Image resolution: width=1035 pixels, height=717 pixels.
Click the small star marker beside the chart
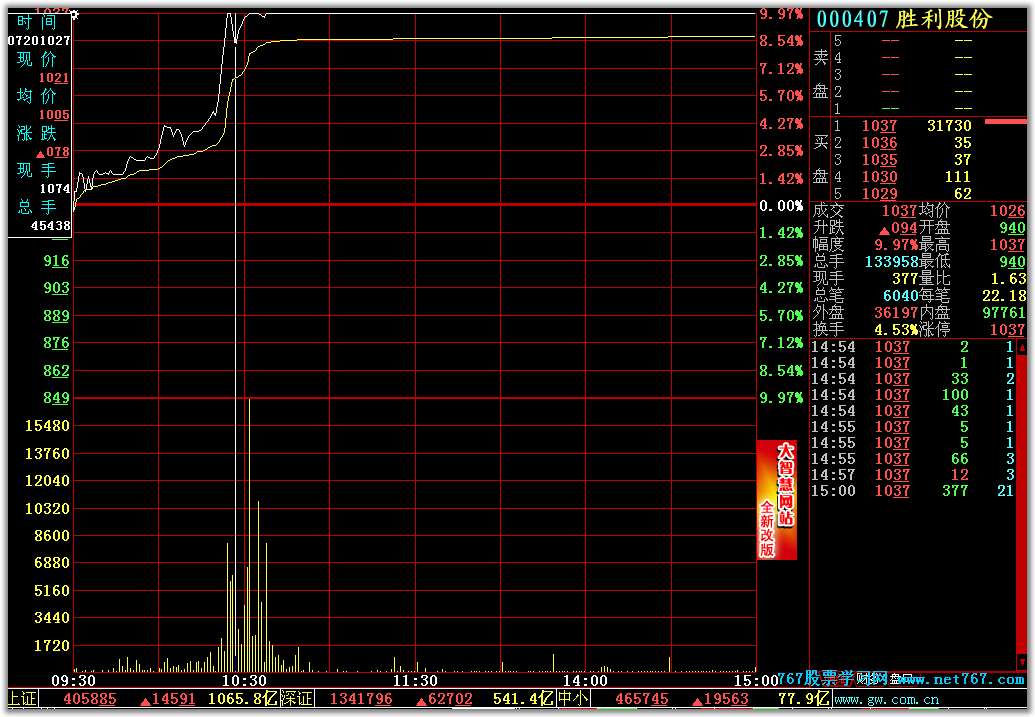75,15
